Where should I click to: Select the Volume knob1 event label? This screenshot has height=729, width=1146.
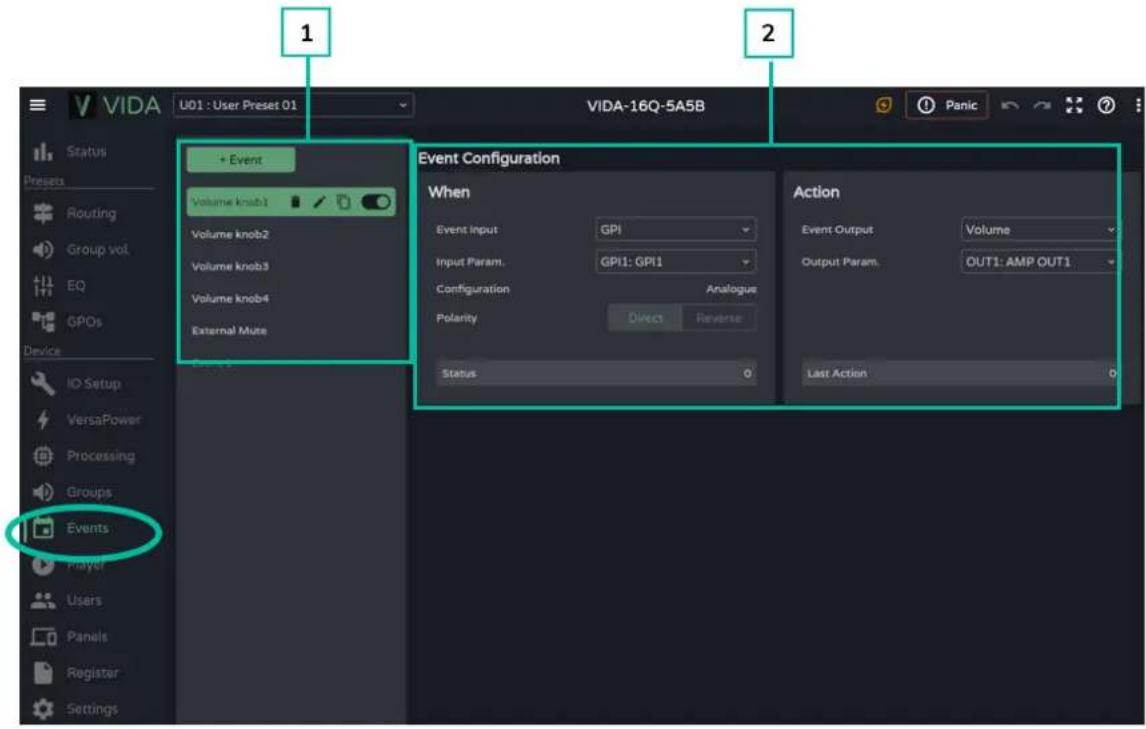point(230,202)
